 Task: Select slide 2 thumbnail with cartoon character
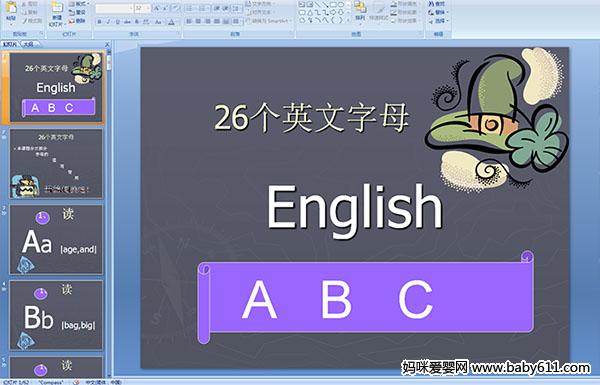[56, 163]
